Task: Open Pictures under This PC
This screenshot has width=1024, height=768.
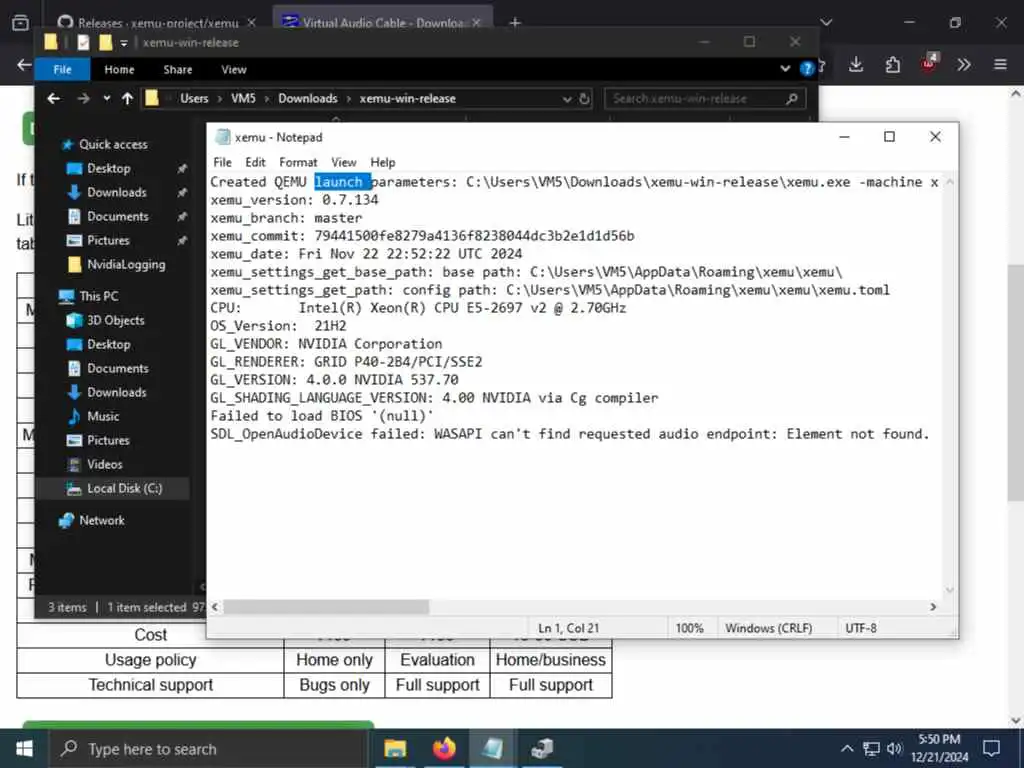Action: pos(108,440)
